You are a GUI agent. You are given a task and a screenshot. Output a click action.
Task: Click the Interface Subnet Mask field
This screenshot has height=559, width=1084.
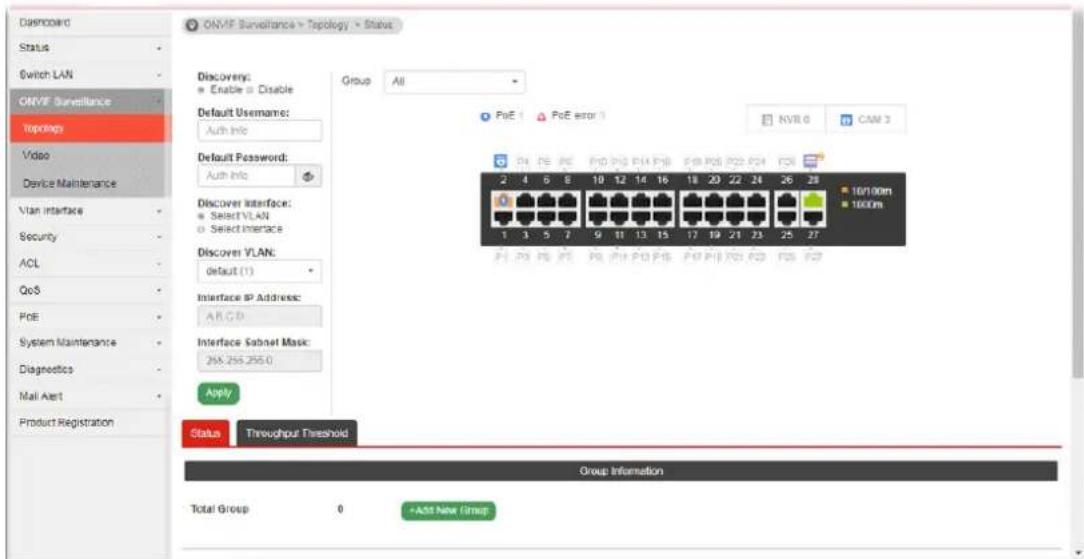[259, 361]
